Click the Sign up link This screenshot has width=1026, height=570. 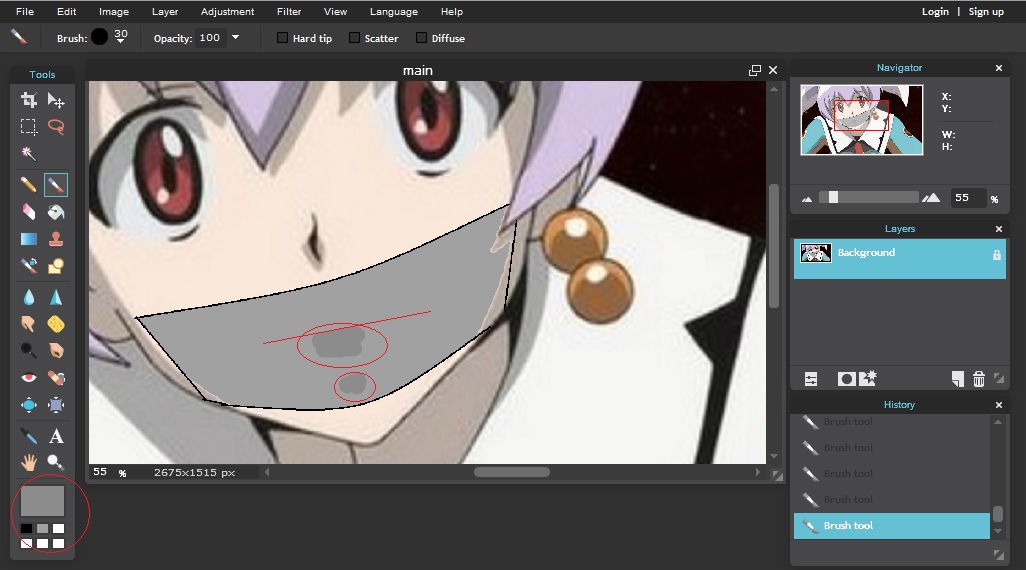pyautogui.click(x=986, y=11)
